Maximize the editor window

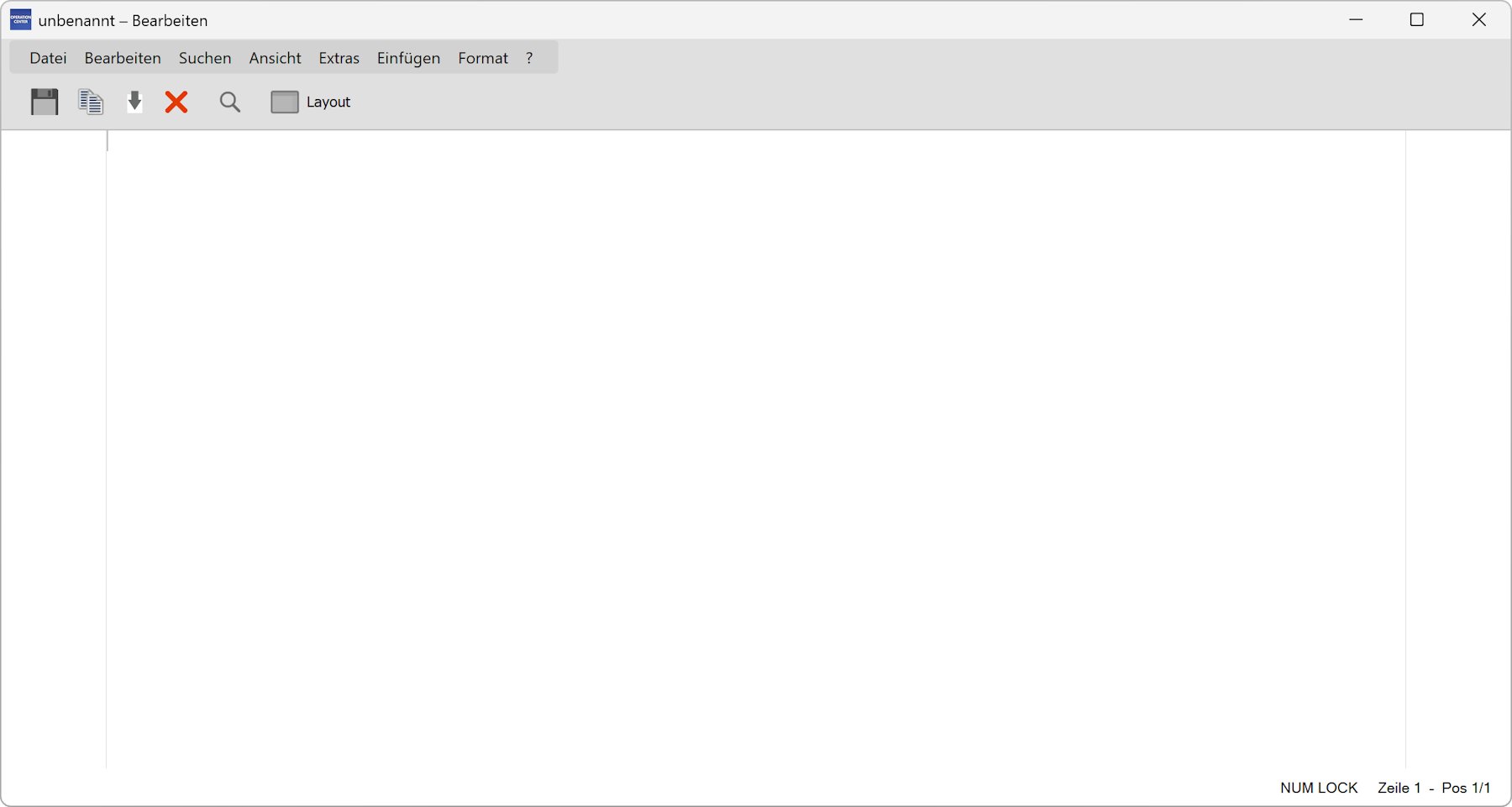(1417, 20)
